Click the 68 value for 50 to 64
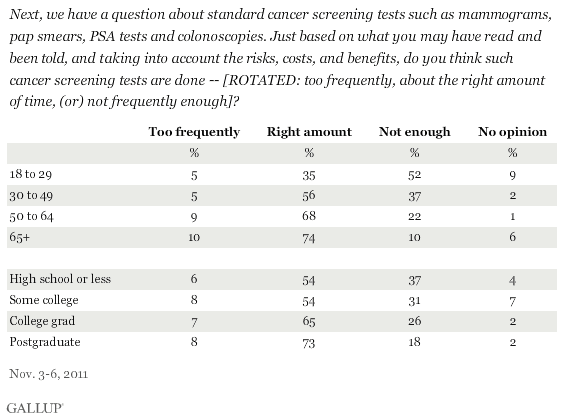 (x=309, y=216)
